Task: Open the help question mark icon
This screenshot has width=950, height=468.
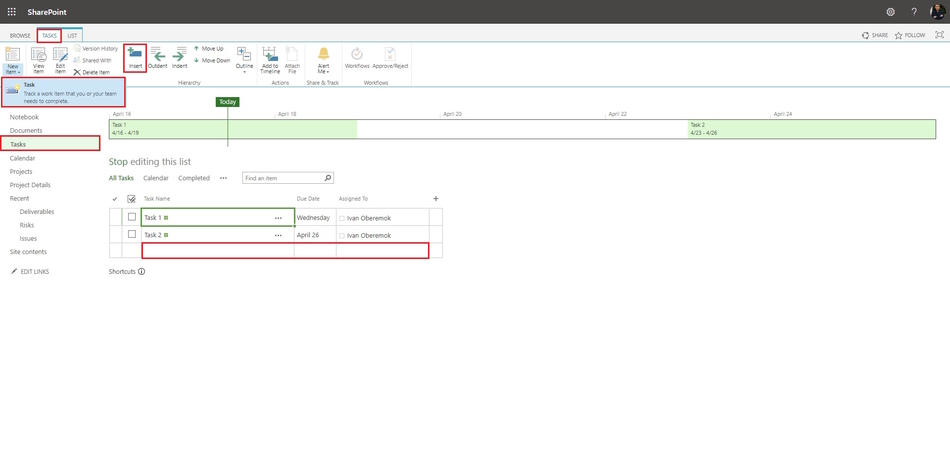Action: (x=914, y=12)
